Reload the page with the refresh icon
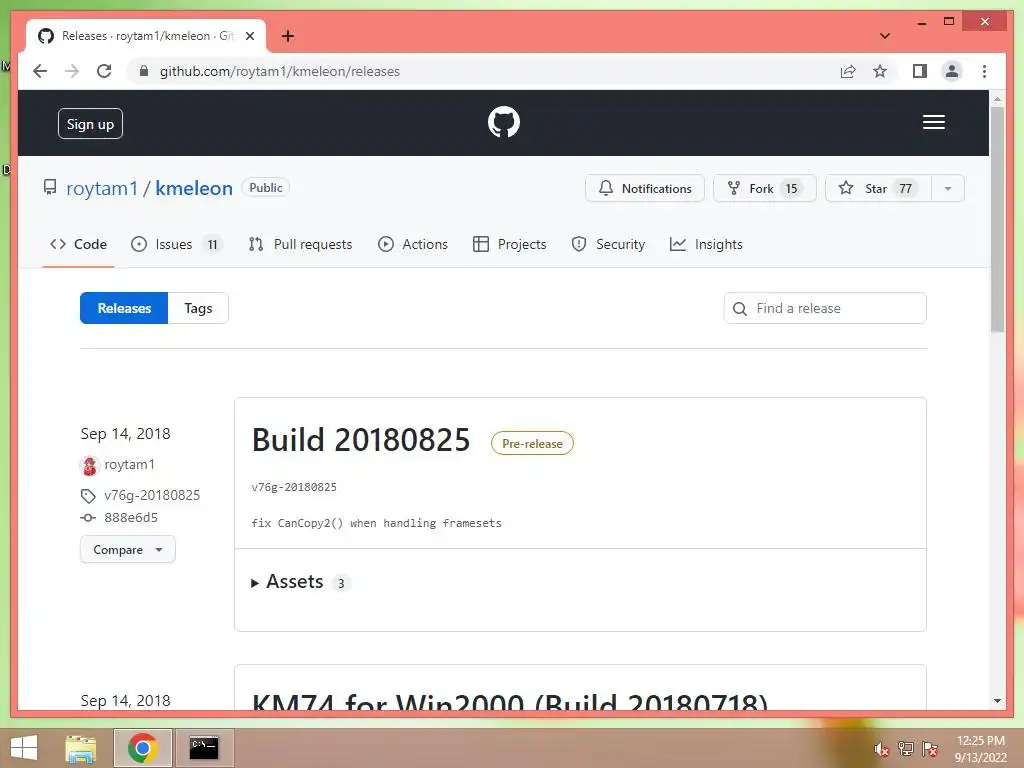 (x=104, y=71)
